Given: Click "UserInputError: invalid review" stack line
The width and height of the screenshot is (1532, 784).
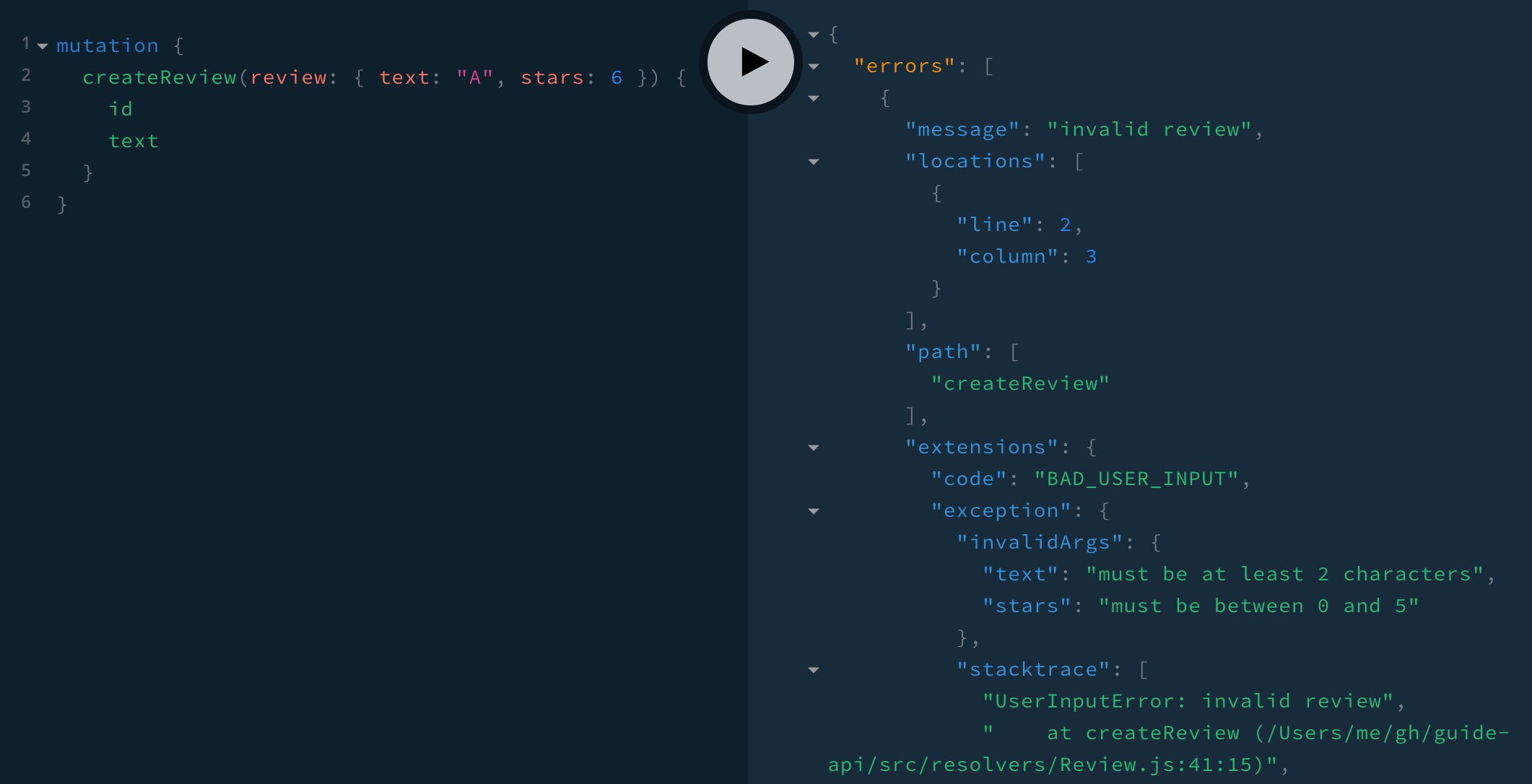Looking at the screenshot, I should tap(1188, 701).
